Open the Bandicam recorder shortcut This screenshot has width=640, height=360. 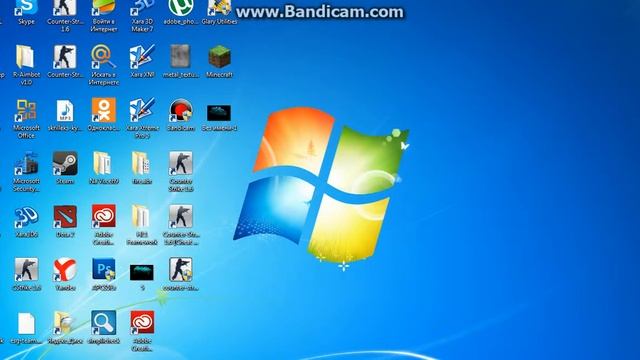[x=180, y=115]
